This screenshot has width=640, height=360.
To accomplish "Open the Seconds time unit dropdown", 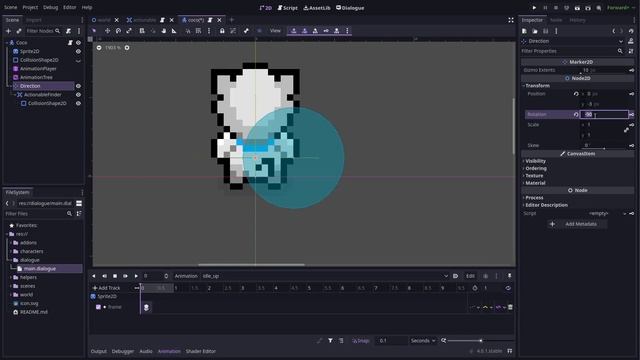I will click(422, 340).
